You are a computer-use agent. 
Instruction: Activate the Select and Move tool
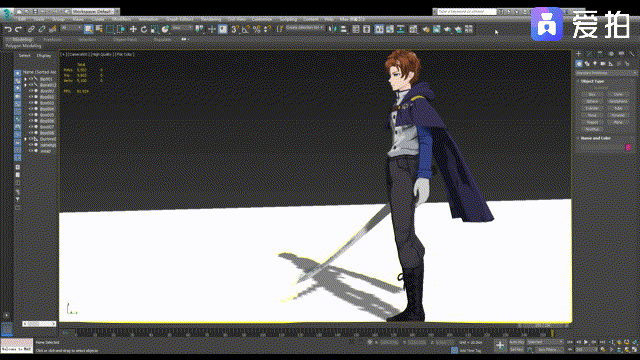pos(133,29)
